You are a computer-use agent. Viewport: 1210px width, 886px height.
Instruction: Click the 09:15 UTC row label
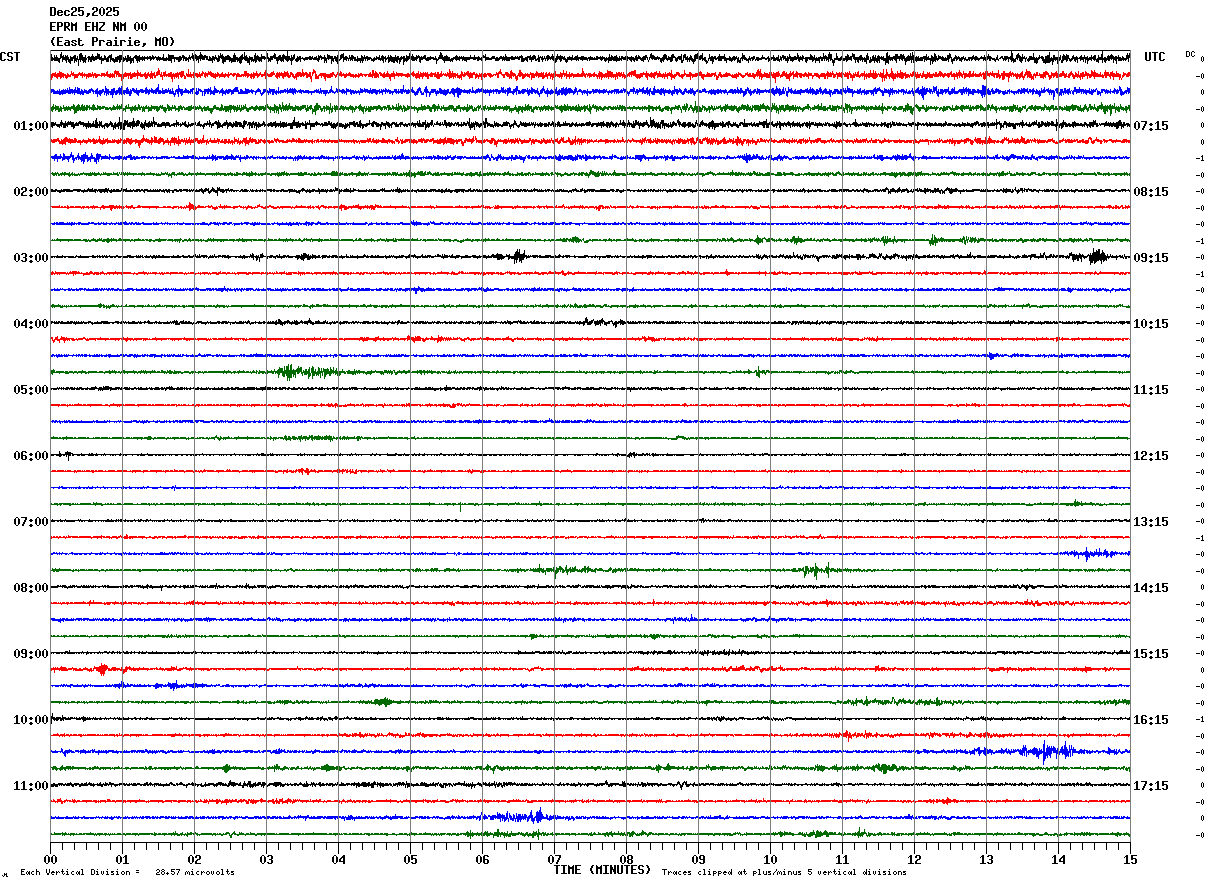tap(1152, 258)
